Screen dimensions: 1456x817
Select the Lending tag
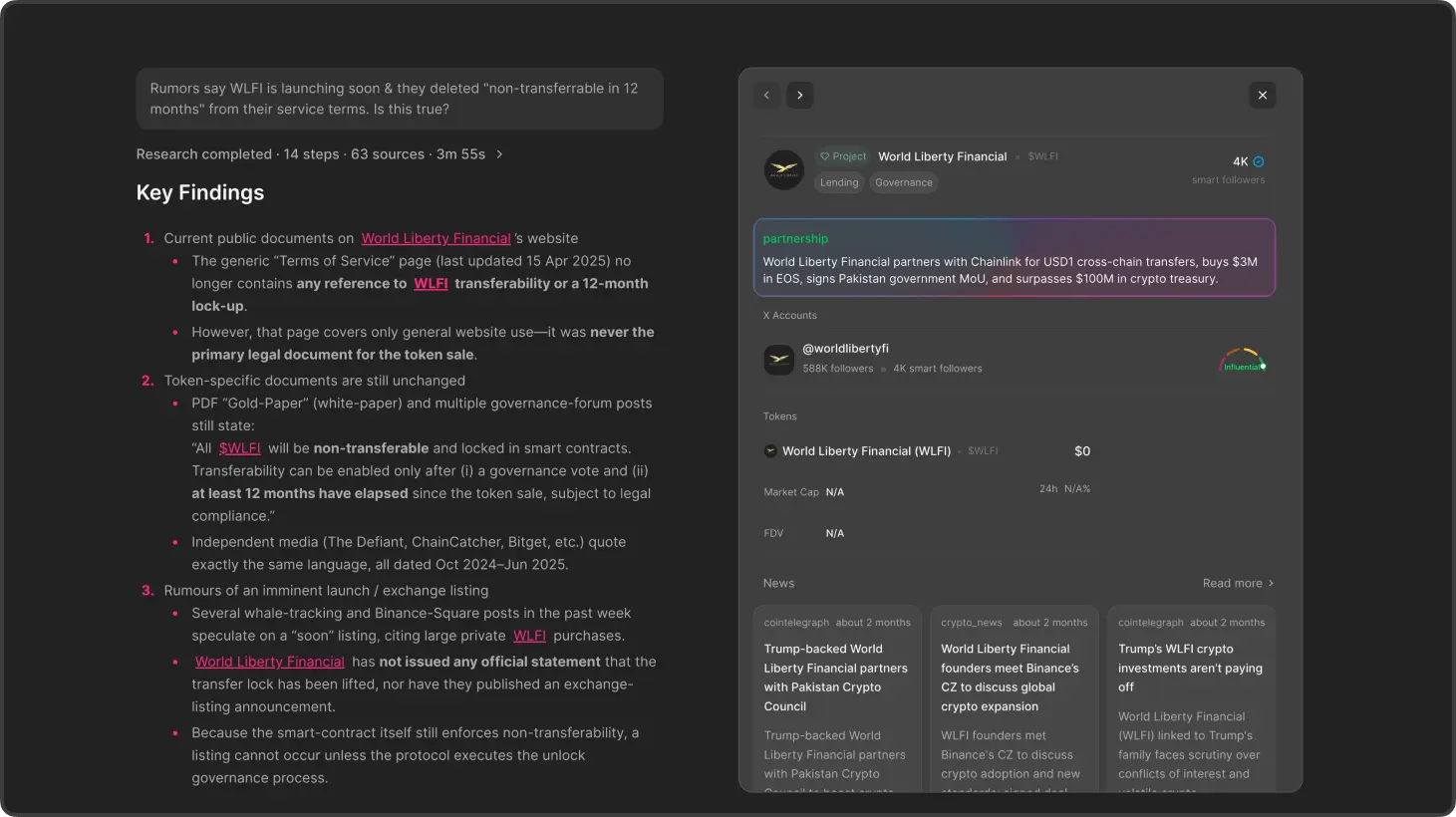point(839,183)
